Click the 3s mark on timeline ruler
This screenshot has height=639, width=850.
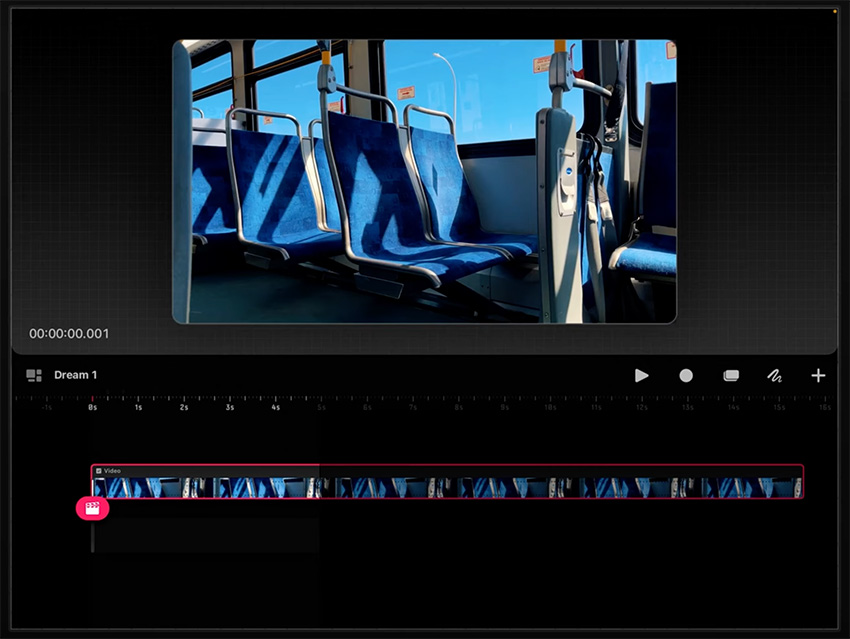click(230, 407)
